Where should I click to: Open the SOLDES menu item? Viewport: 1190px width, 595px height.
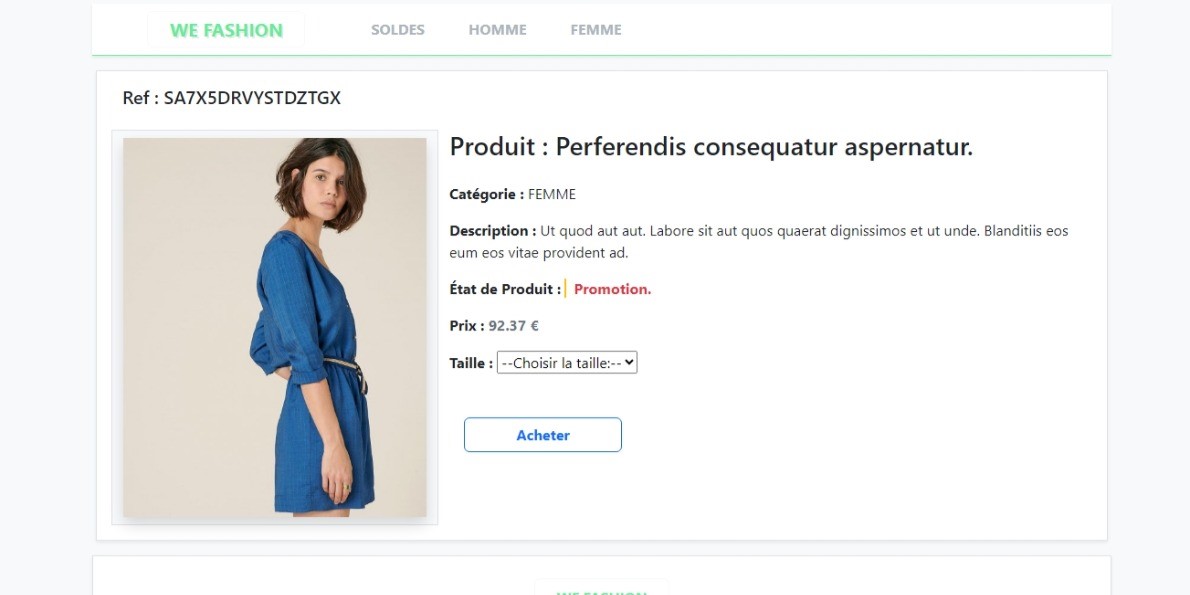[397, 29]
